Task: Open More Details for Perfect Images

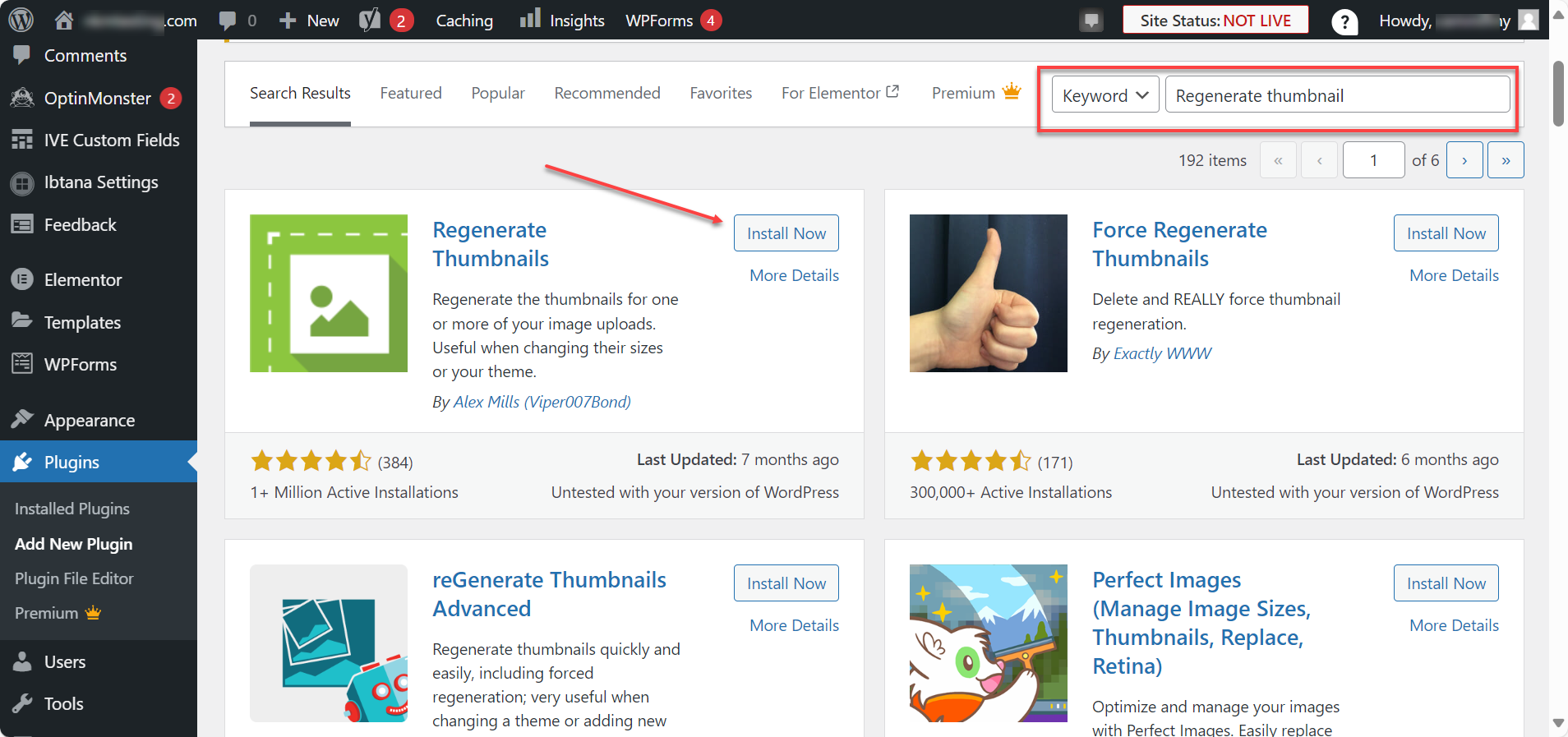Action: 1454,625
